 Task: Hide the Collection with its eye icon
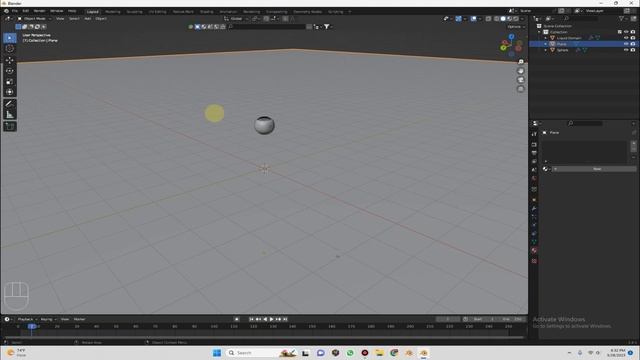626,32
